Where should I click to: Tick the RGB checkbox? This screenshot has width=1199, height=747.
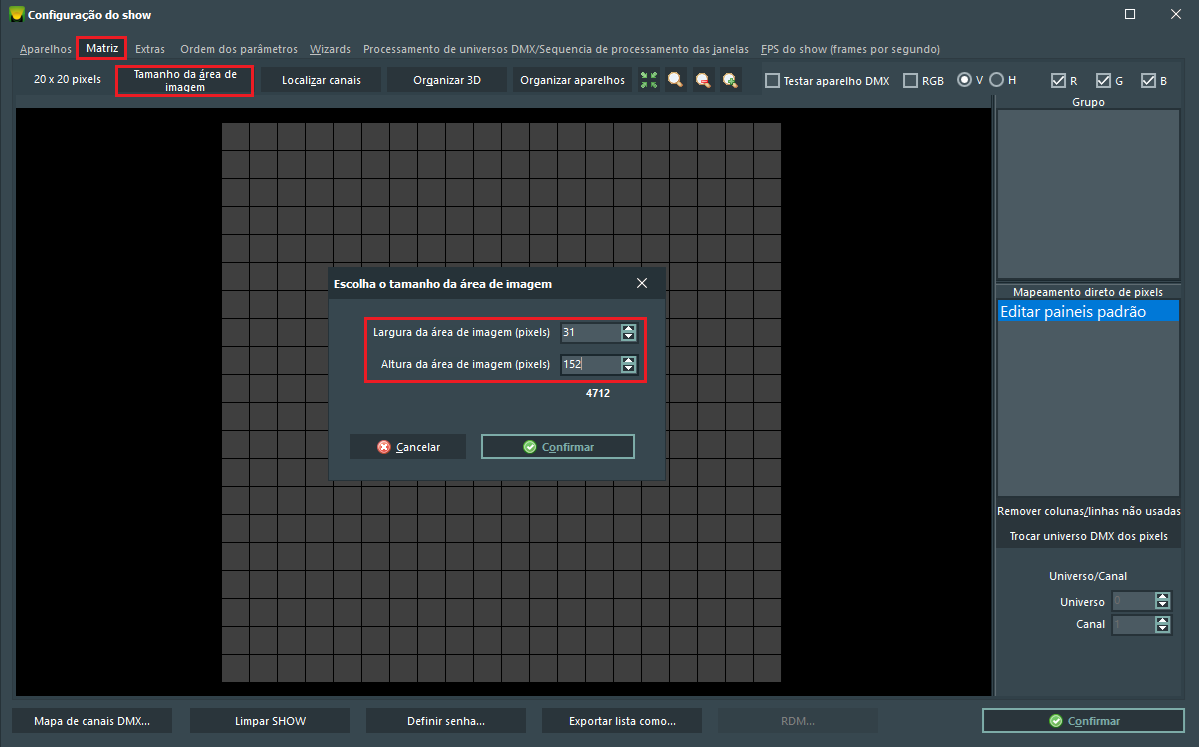click(x=910, y=80)
